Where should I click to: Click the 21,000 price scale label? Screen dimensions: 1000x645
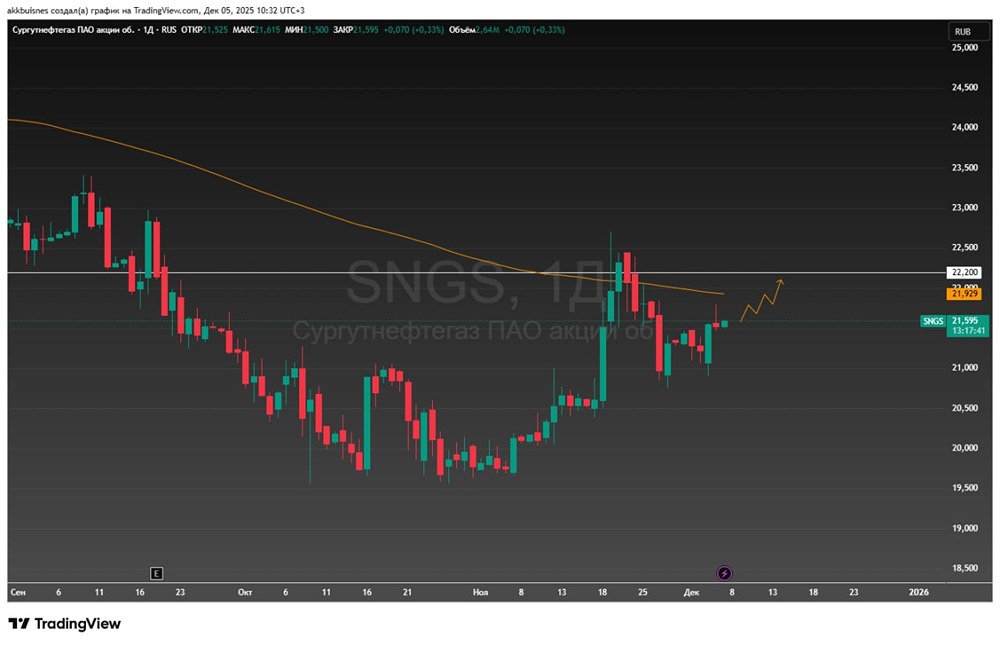click(x=964, y=367)
